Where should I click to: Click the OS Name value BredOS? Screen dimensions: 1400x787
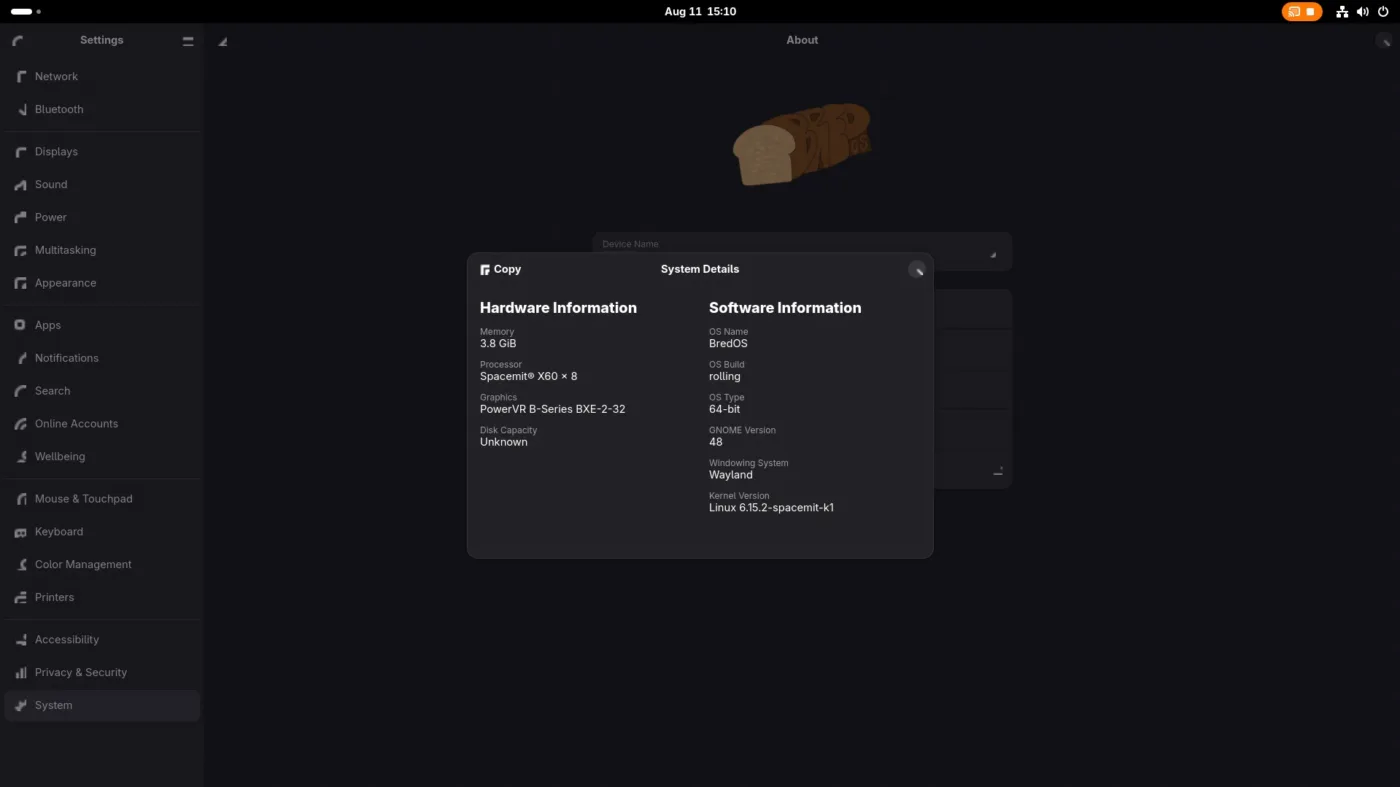click(728, 344)
